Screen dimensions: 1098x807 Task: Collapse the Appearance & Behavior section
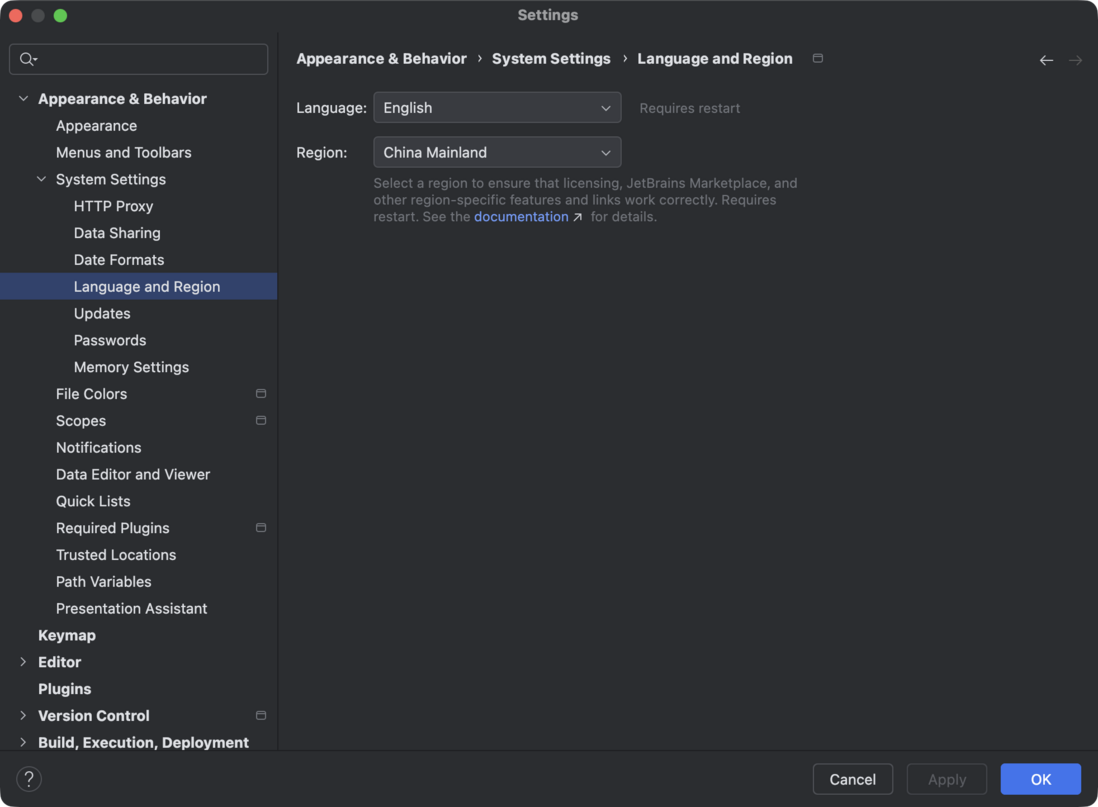click(23, 99)
